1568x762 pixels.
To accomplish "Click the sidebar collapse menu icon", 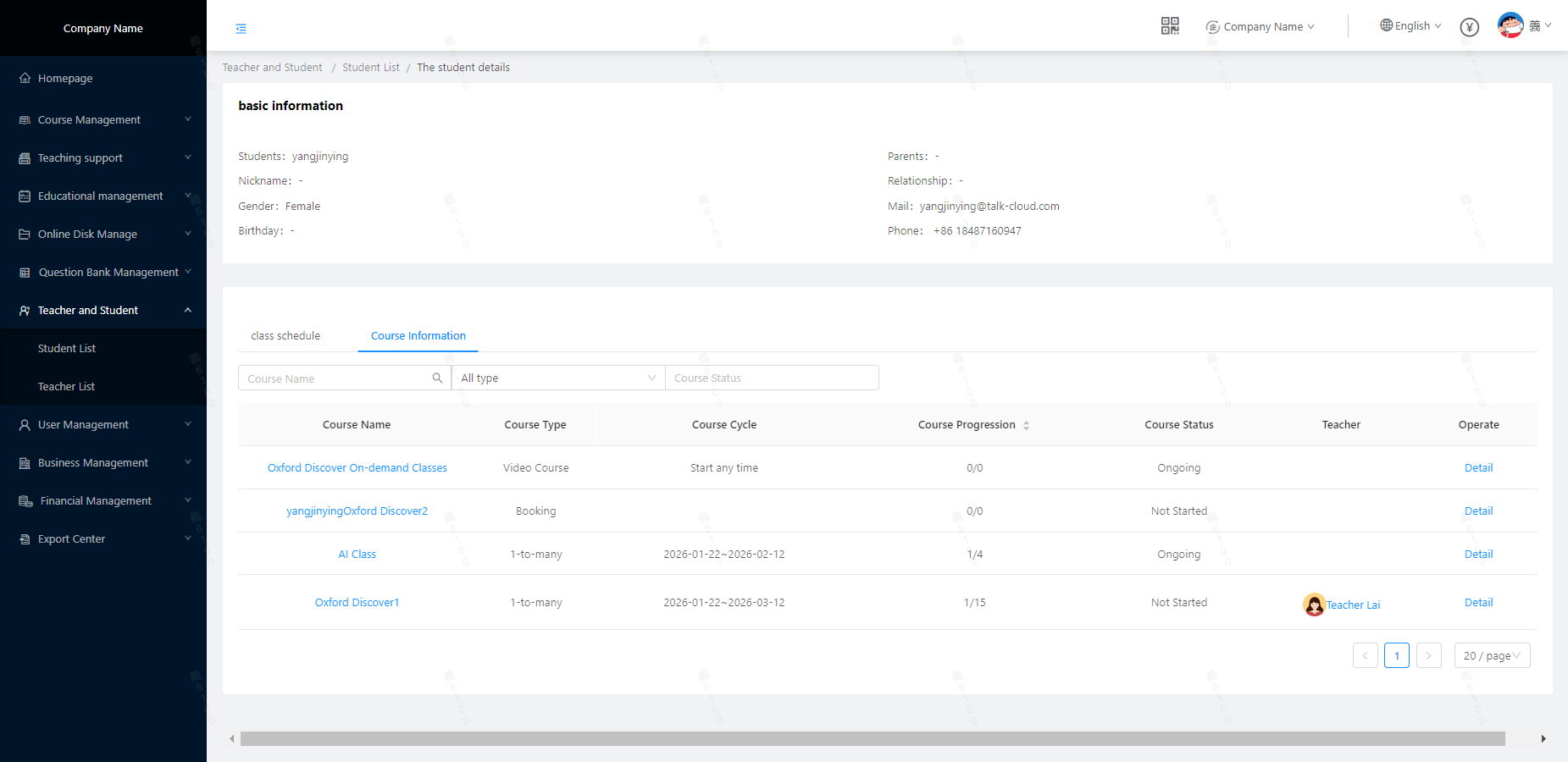I will click(241, 29).
